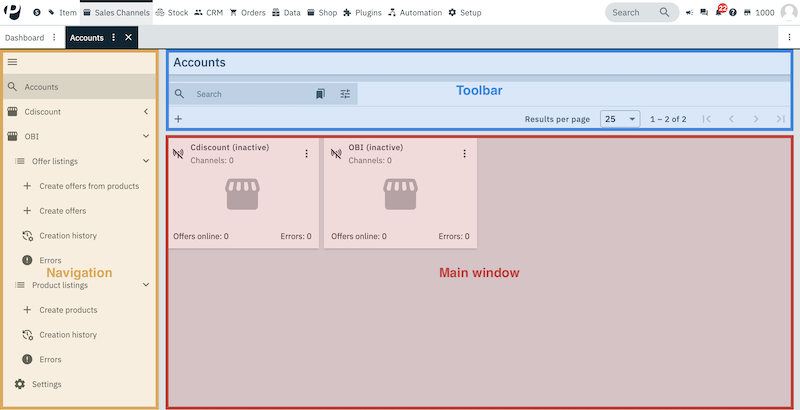Screen dimensions: 800x410
Task: Open three-dot menu on Cdiscount card
Action: click(x=306, y=154)
